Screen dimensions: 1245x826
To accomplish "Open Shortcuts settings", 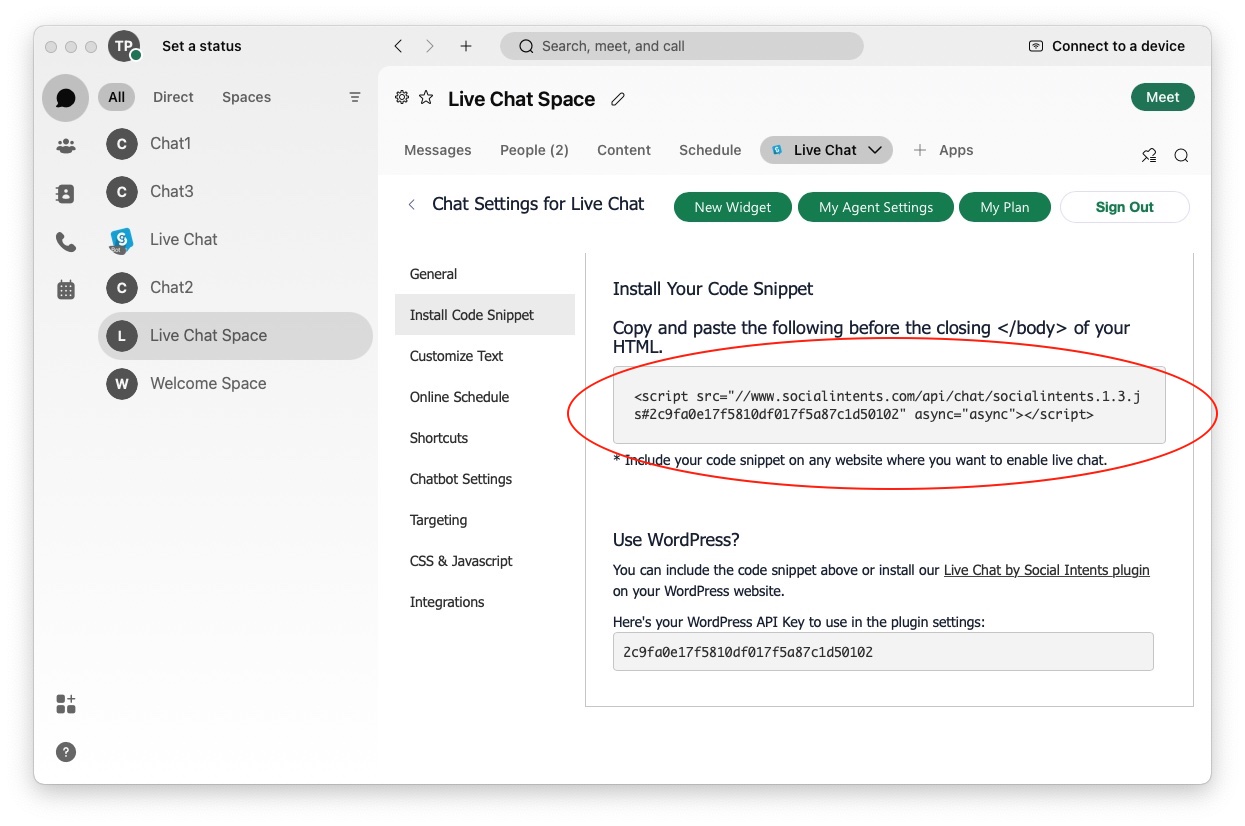I will [x=484, y=438].
